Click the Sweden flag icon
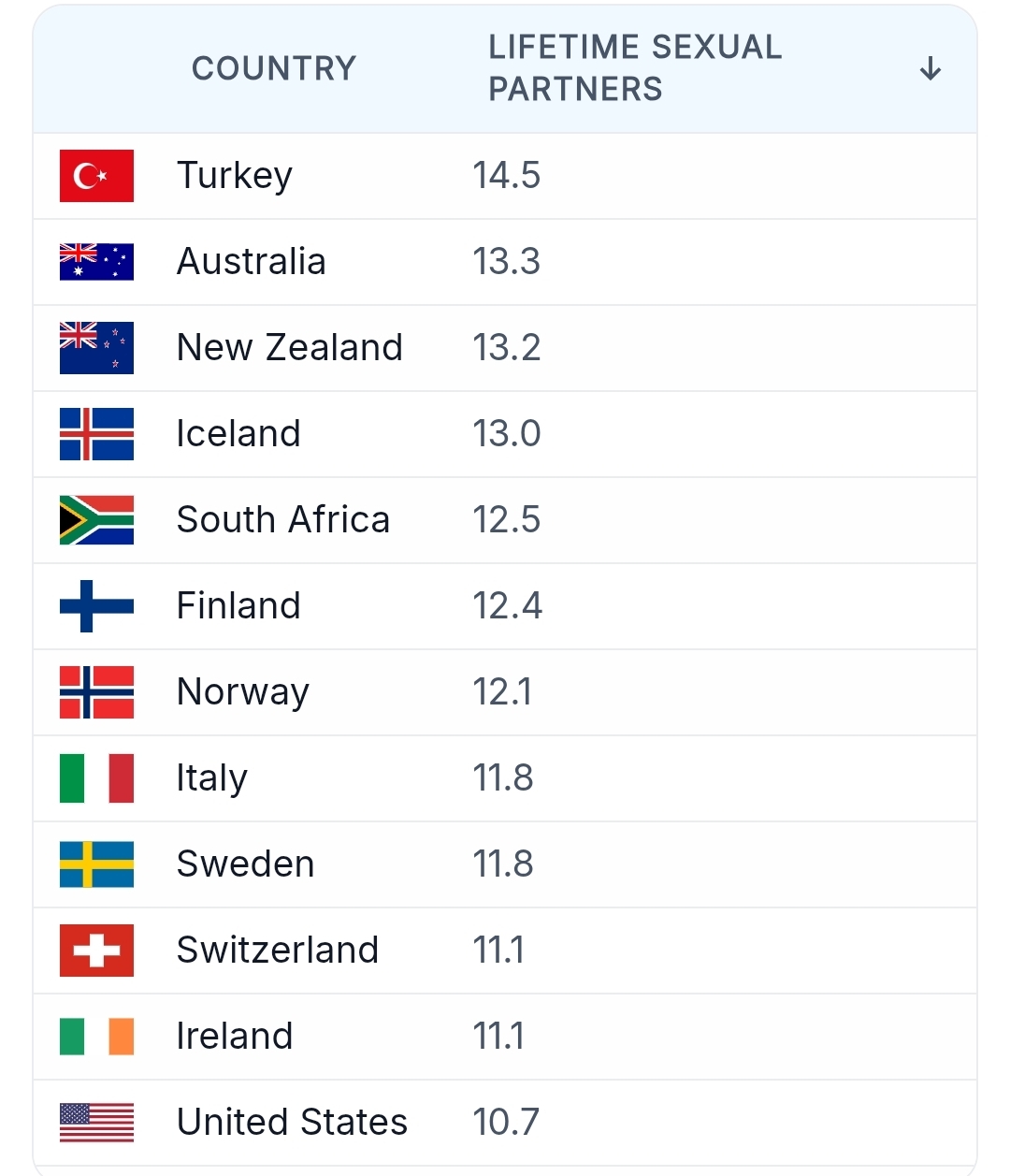1010x1176 pixels. 96,864
